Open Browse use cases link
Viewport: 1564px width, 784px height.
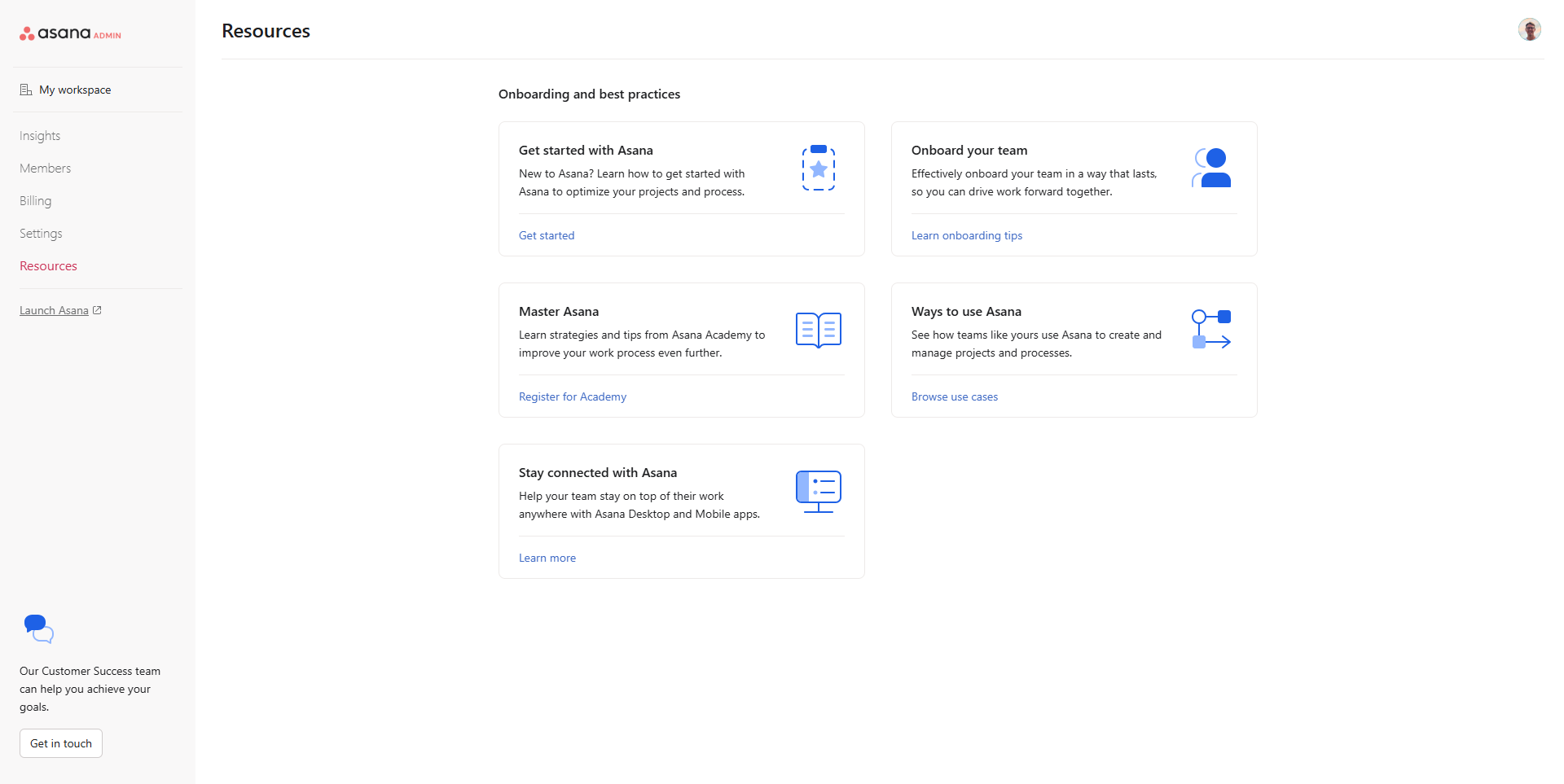[x=955, y=396]
